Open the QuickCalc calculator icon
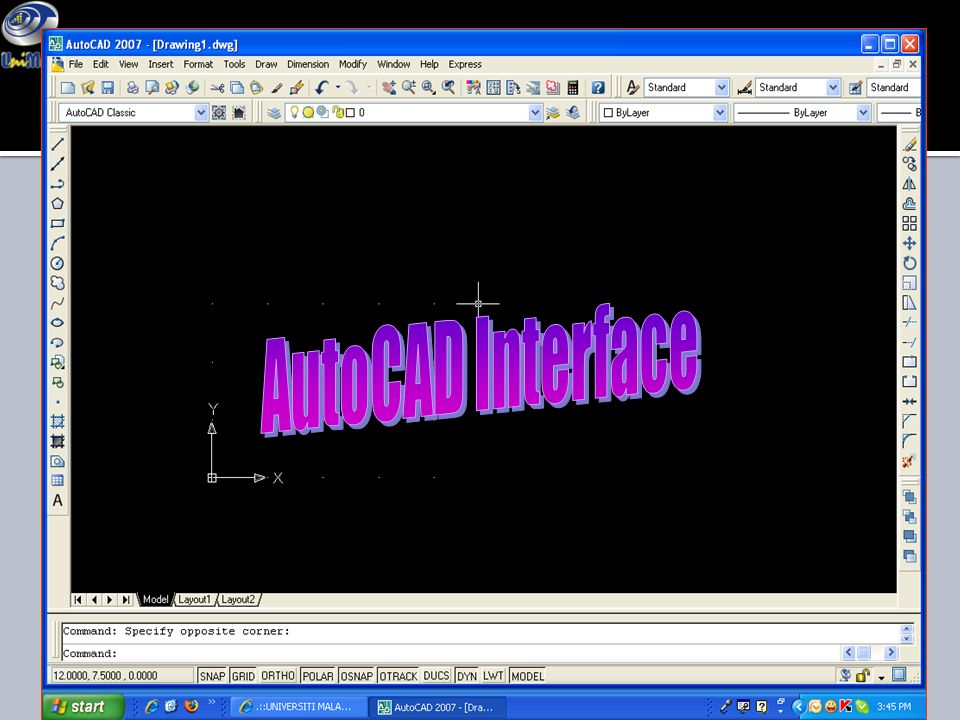Image resolution: width=960 pixels, height=720 pixels. click(573, 88)
